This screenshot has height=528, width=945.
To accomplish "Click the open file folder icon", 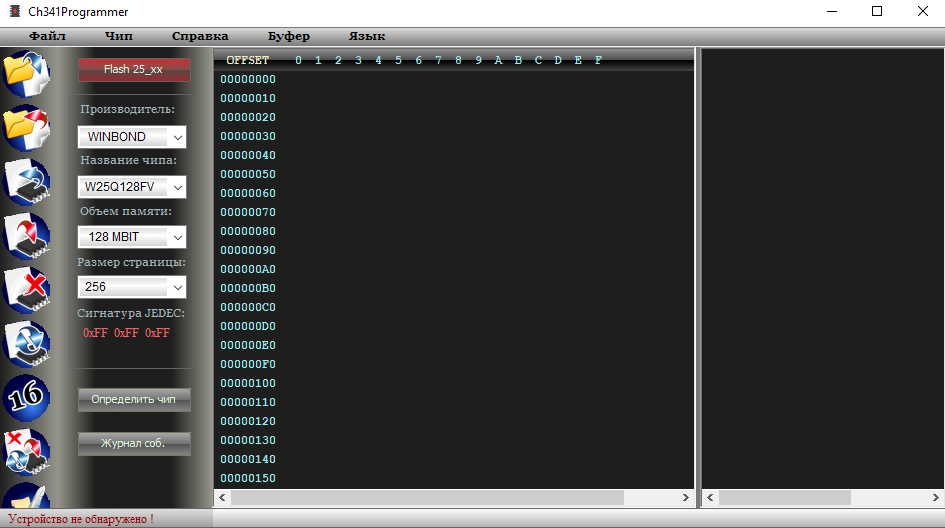I will tap(26, 74).
